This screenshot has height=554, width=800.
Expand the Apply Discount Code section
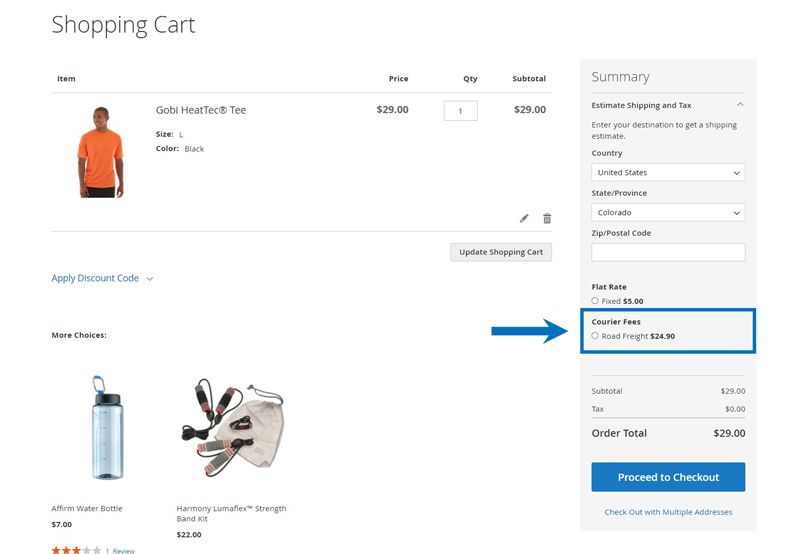click(x=102, y=278)
